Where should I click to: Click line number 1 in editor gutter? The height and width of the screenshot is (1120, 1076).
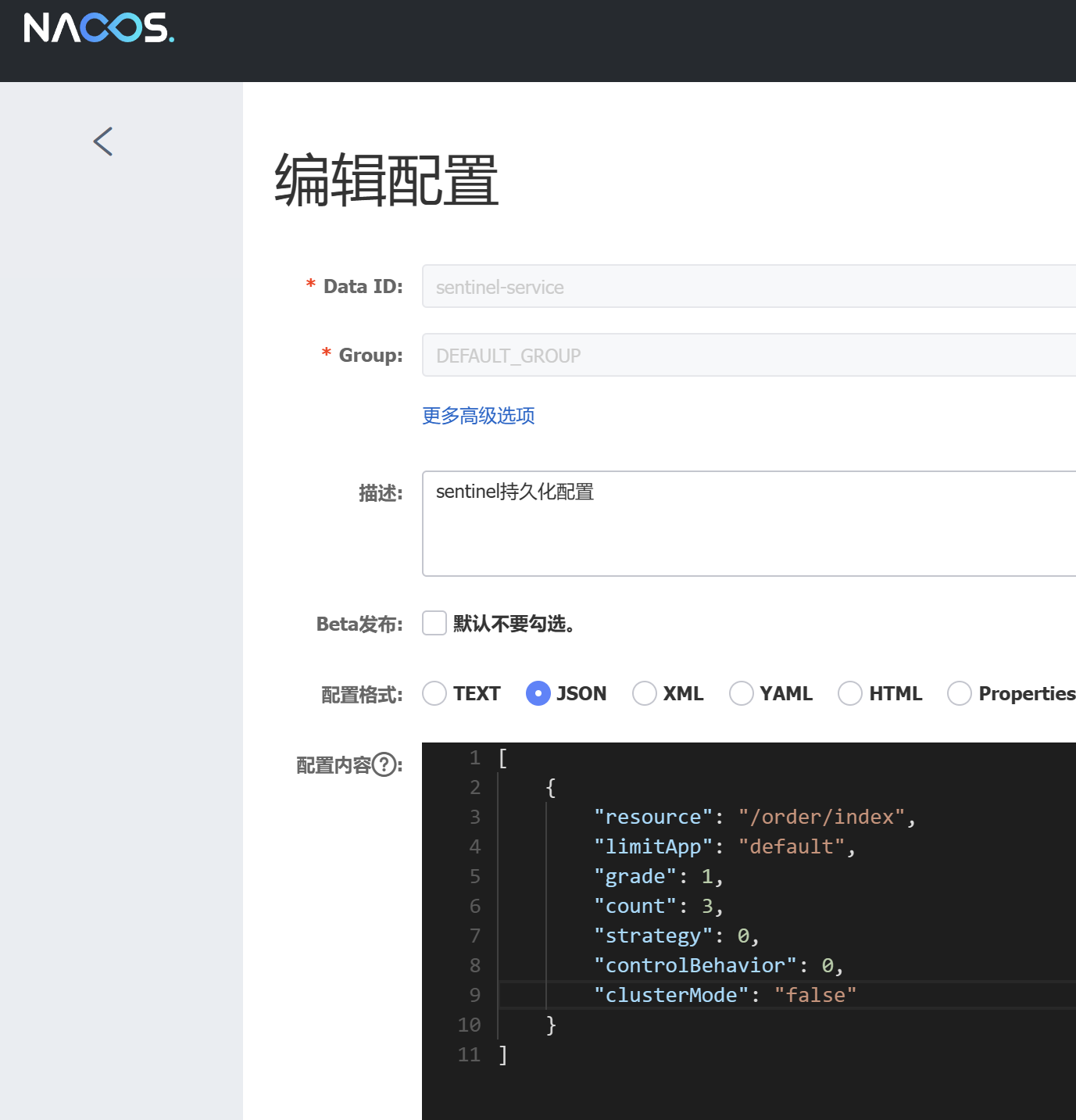475,757
